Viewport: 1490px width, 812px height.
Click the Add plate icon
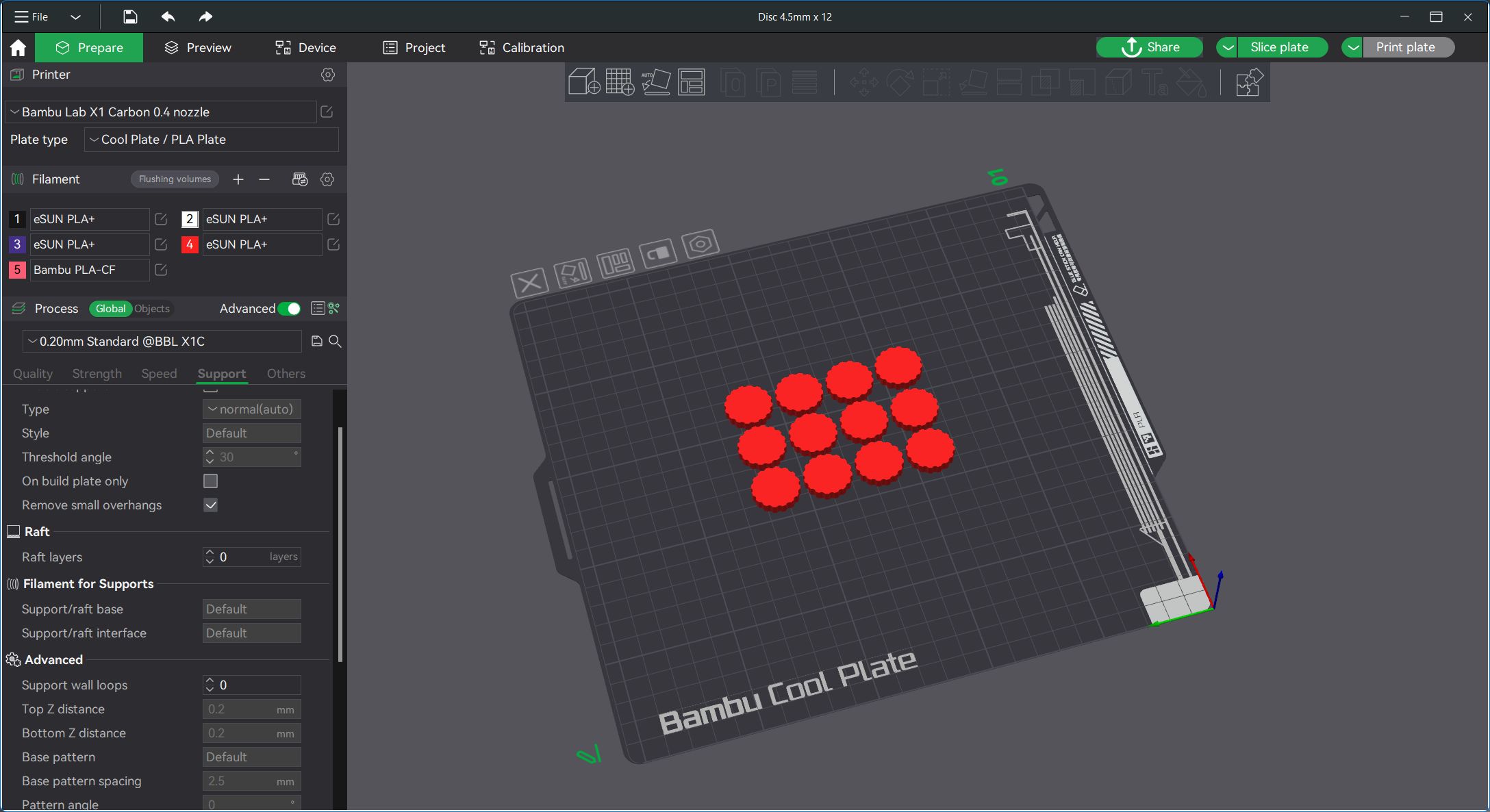(x=619, y=82)
